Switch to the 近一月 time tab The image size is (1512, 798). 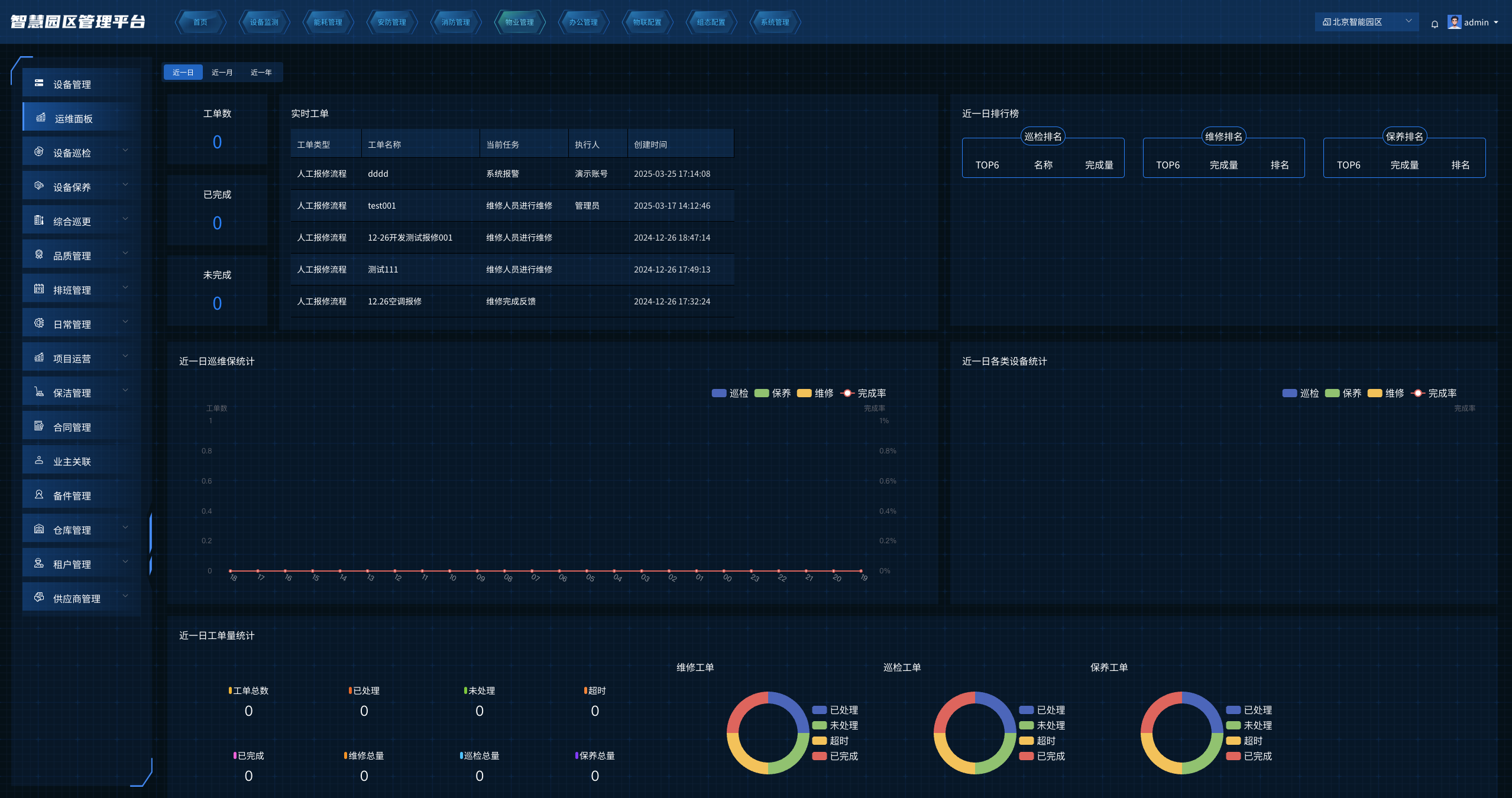[222, 72]
